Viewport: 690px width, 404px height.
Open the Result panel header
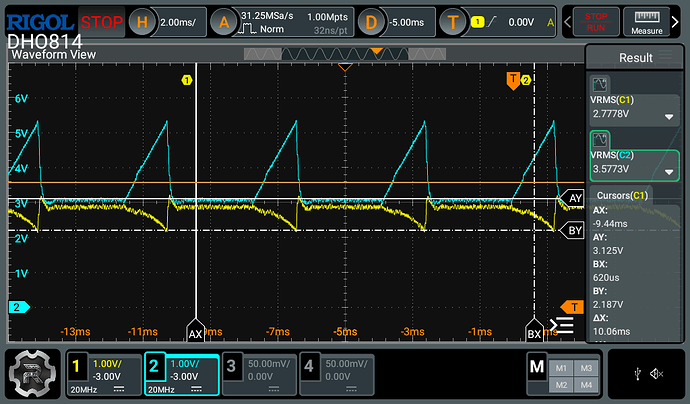pos(635,59)
